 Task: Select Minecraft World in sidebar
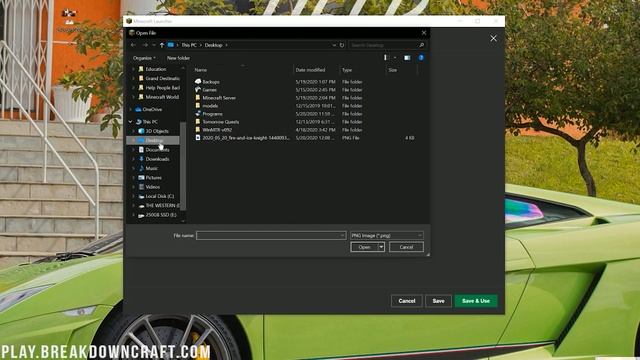coord(162,97)
